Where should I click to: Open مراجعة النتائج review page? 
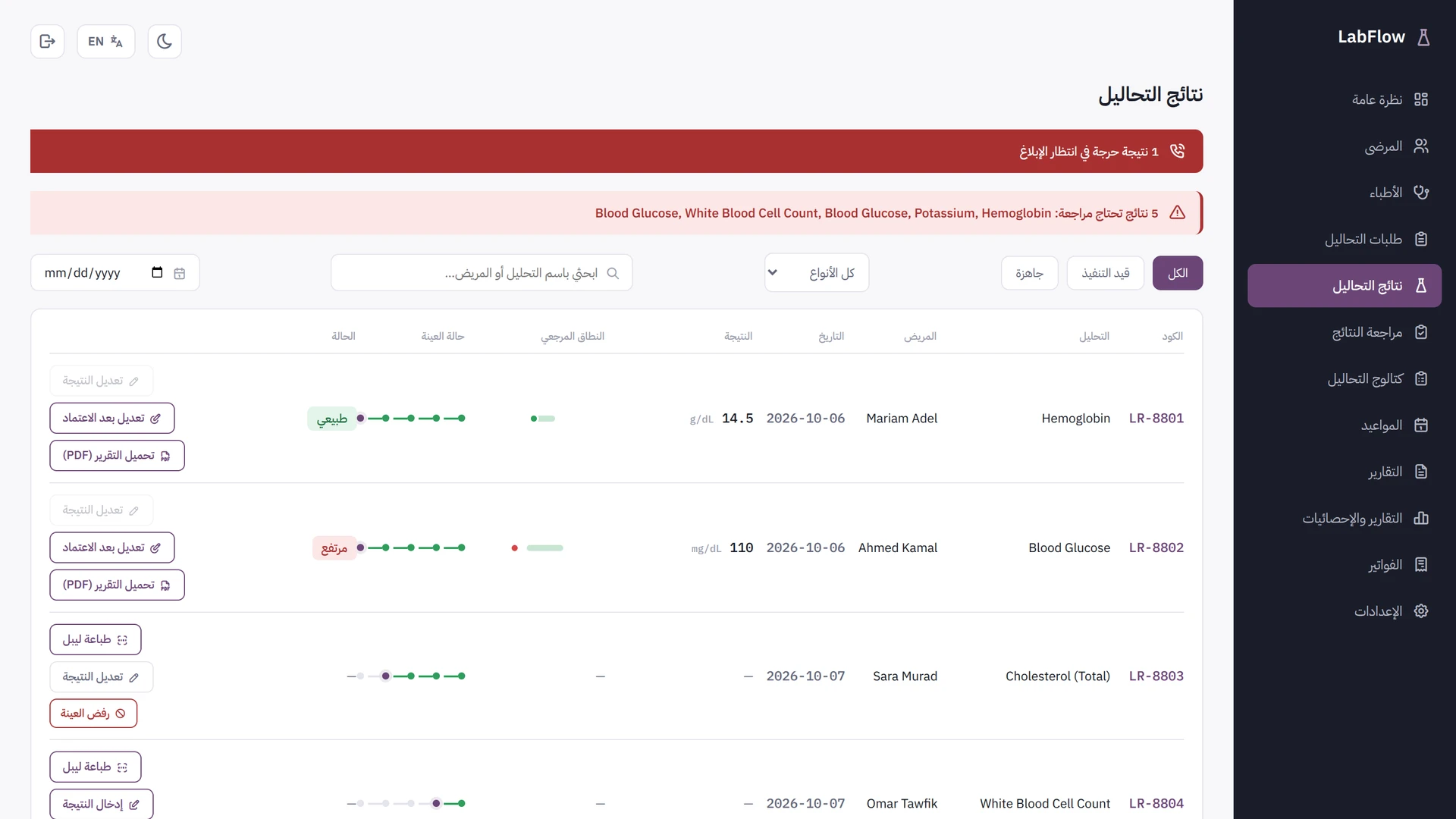coord(1345,332)
